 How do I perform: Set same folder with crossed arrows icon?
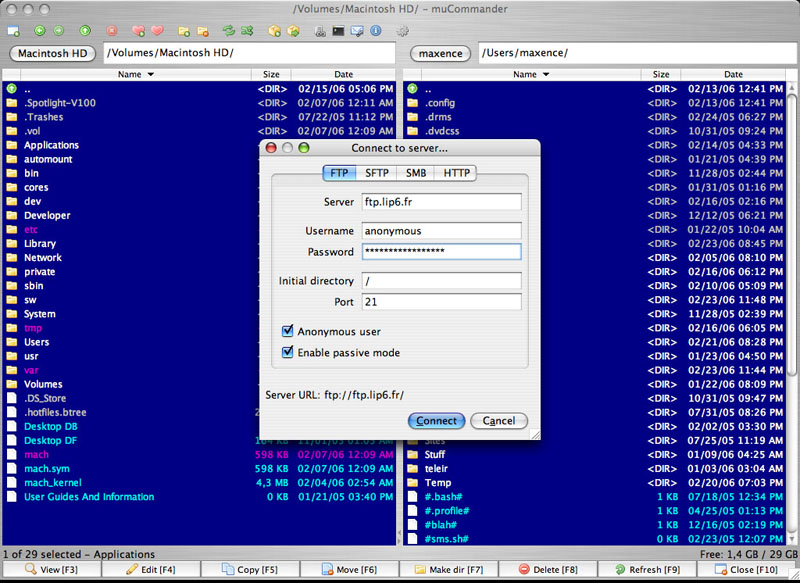point(248,31)
